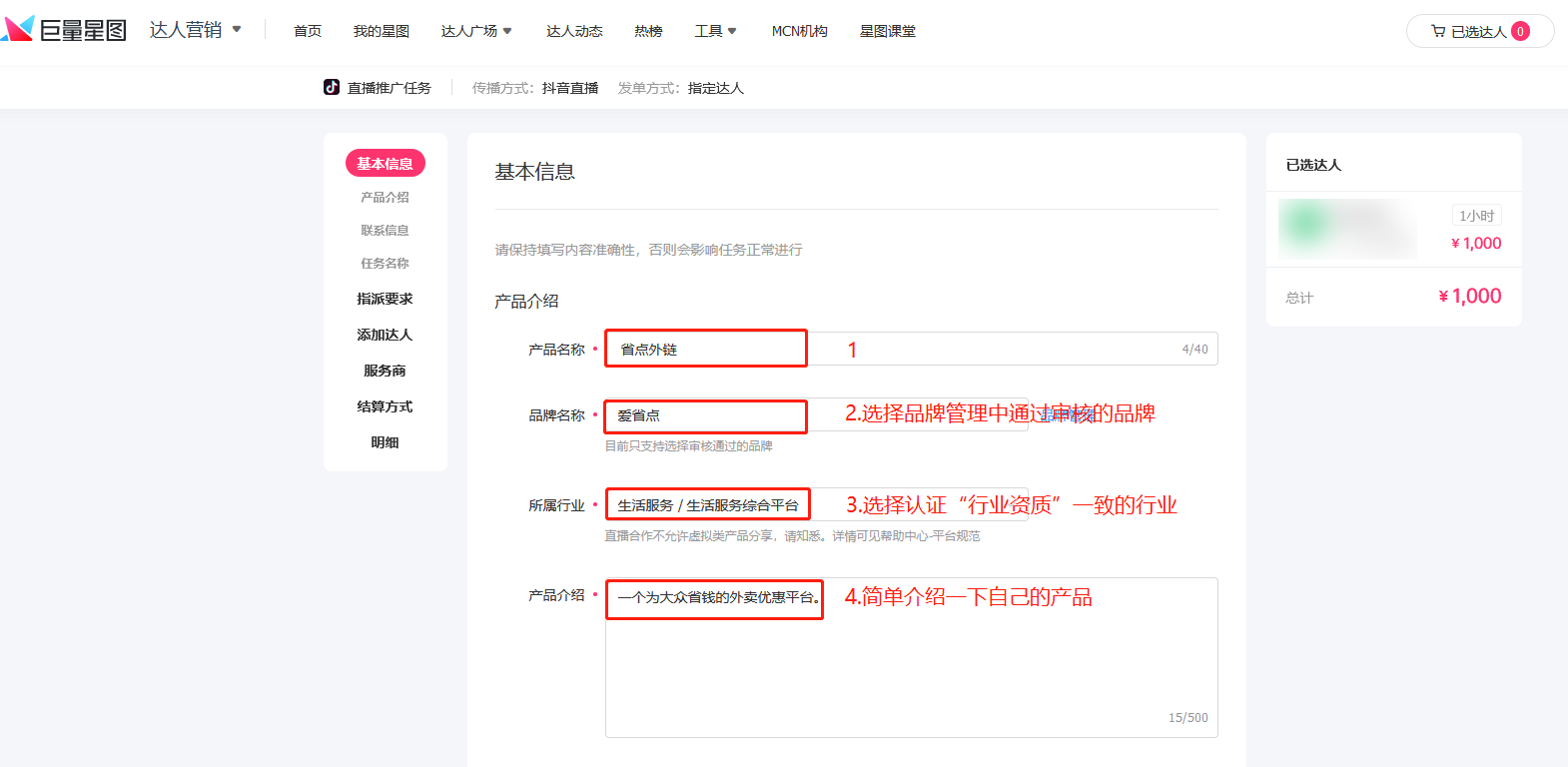This screenshot has width=1568, height=767.
Task: Click the red 0 count badge
Action: coord(1520,31)
